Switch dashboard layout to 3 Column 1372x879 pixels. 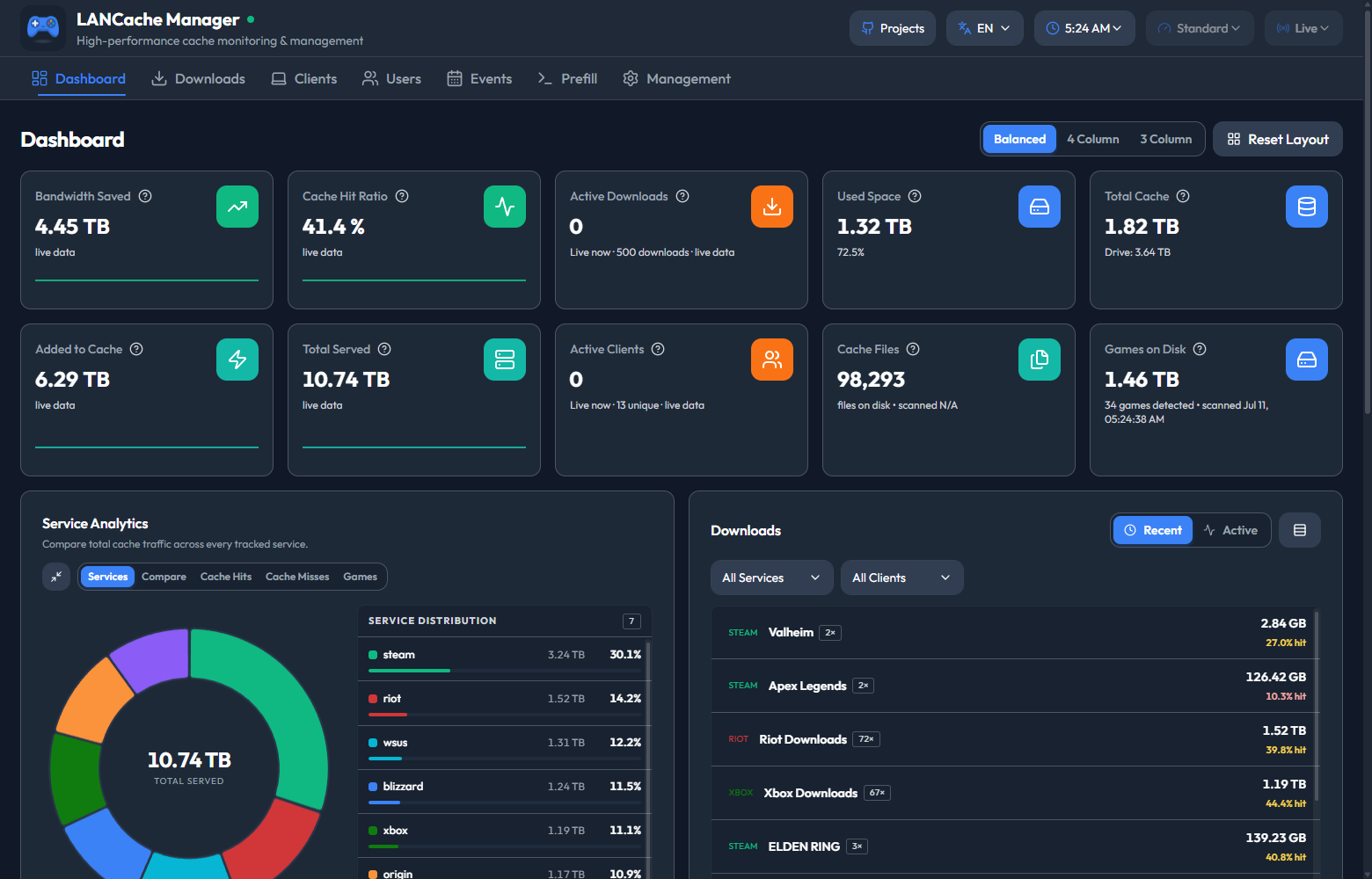click(x=1166, y=139)
